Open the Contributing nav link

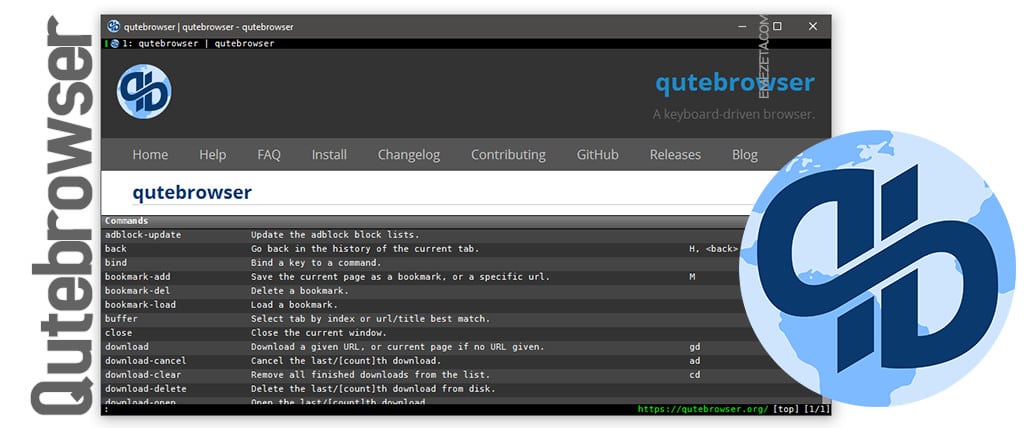point(508,155)
